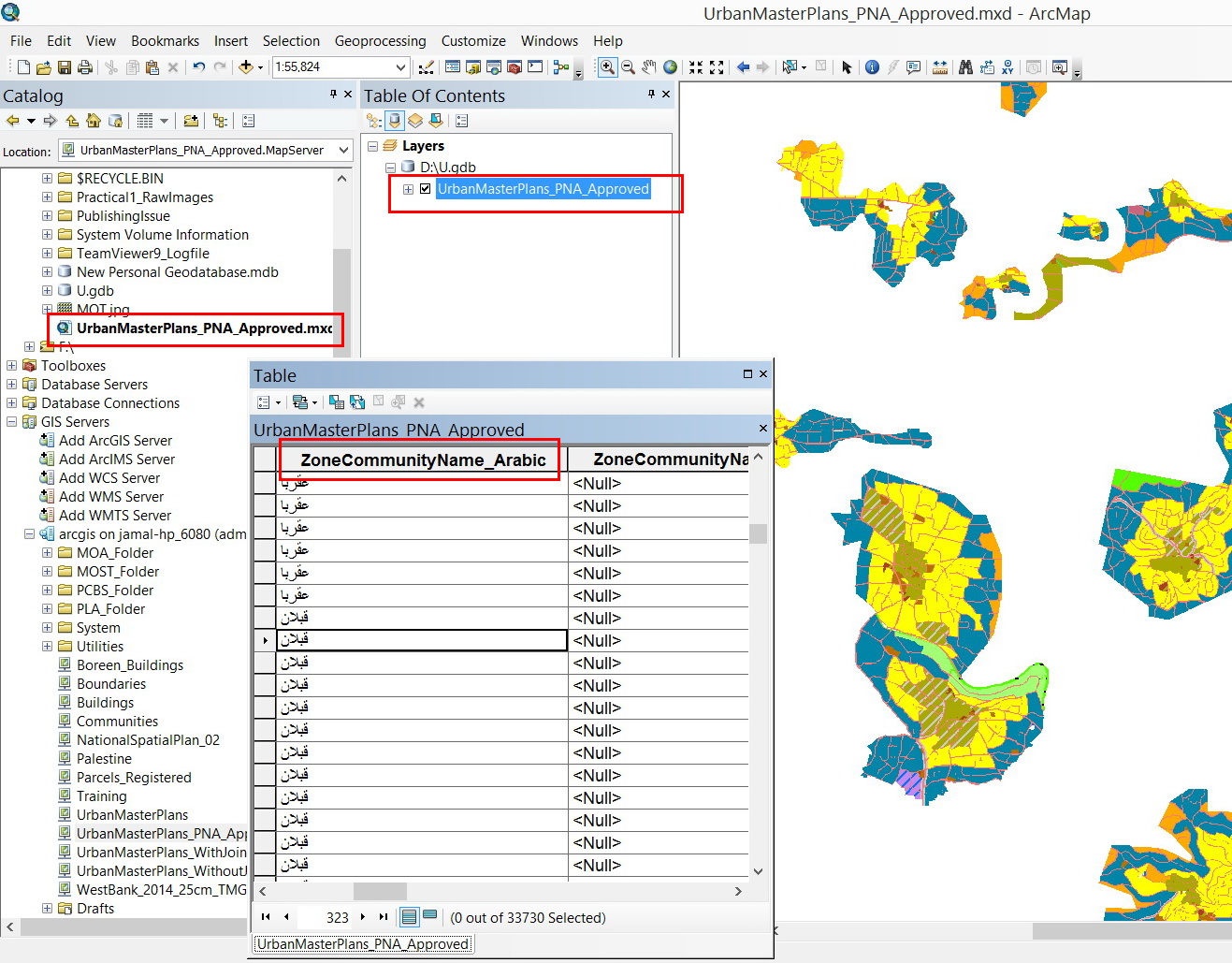1232x963 pixels.
Task: Print the map using printer icon
Action: pos(85,67)
